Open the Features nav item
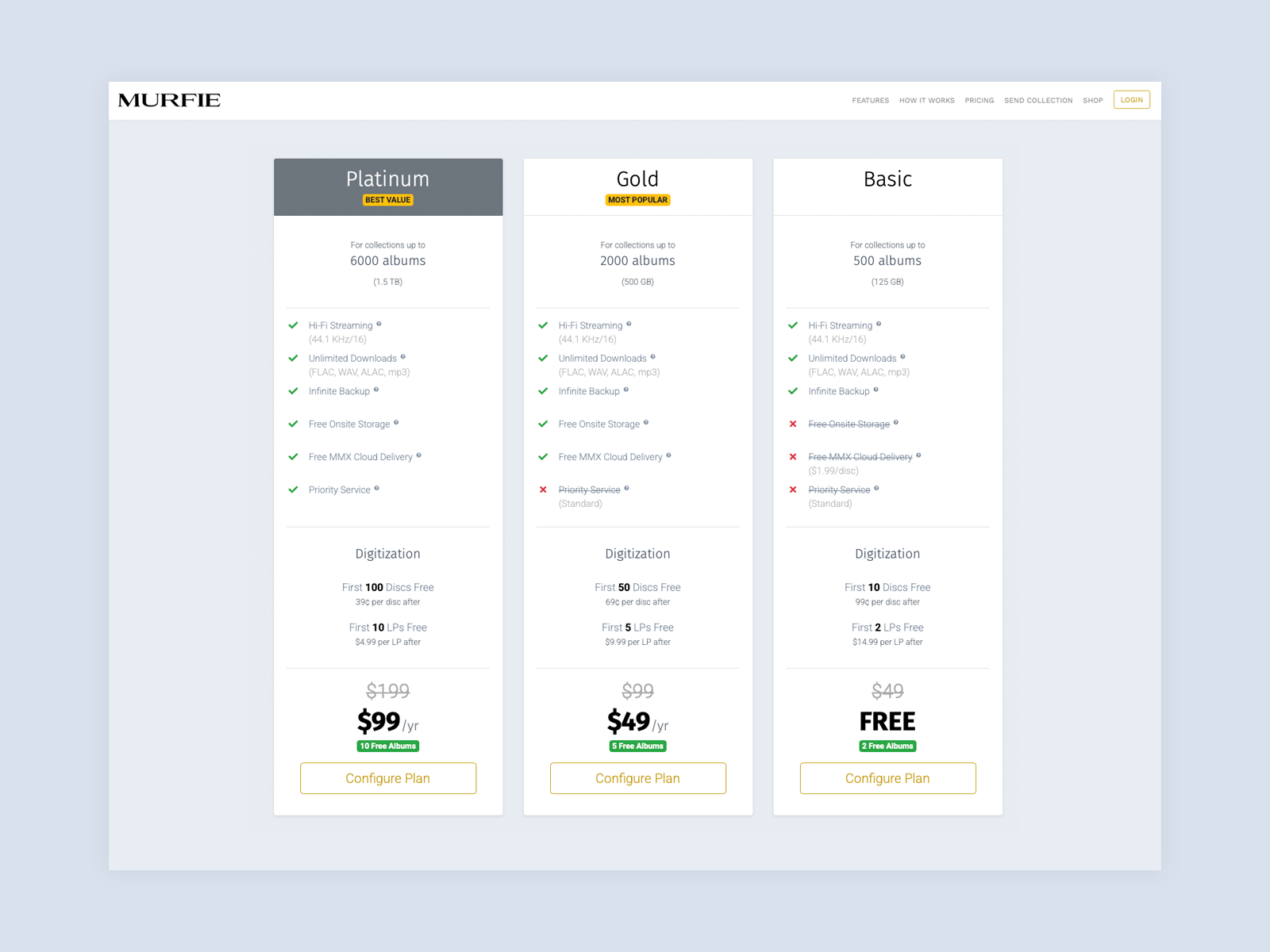 click(871, 101)
